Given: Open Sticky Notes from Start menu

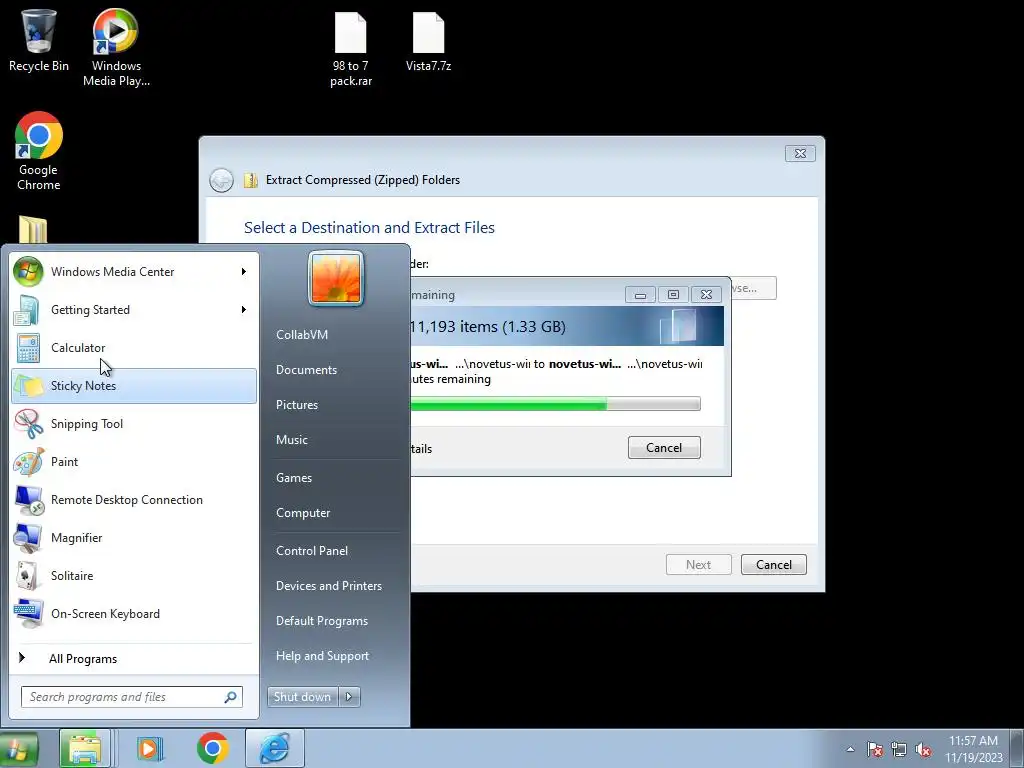Looking at the screenshot, I should [x=134, y=386].
